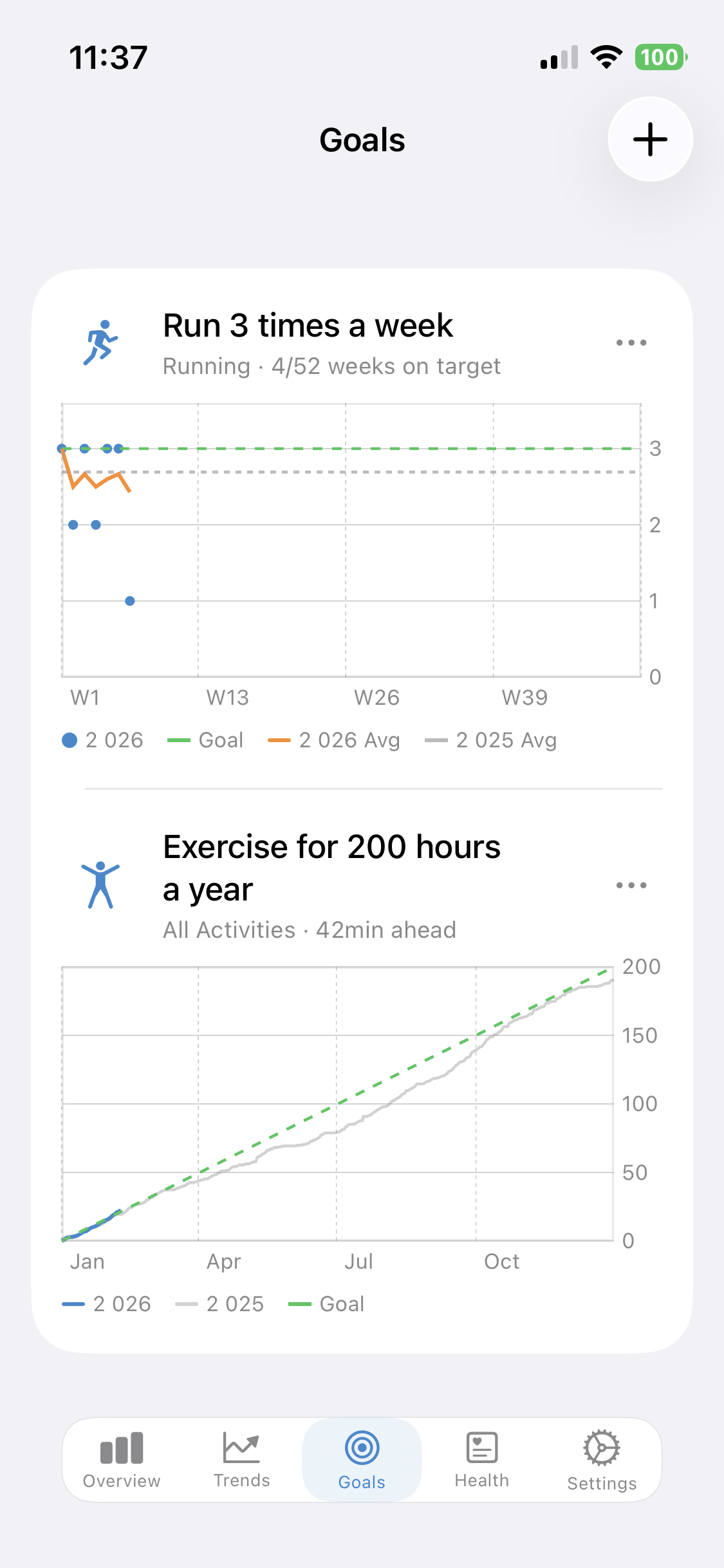This screenshot has height=1568, width=724.
Task: Toggle the 2 026 legend in running chart
Action: pos(104,740)
